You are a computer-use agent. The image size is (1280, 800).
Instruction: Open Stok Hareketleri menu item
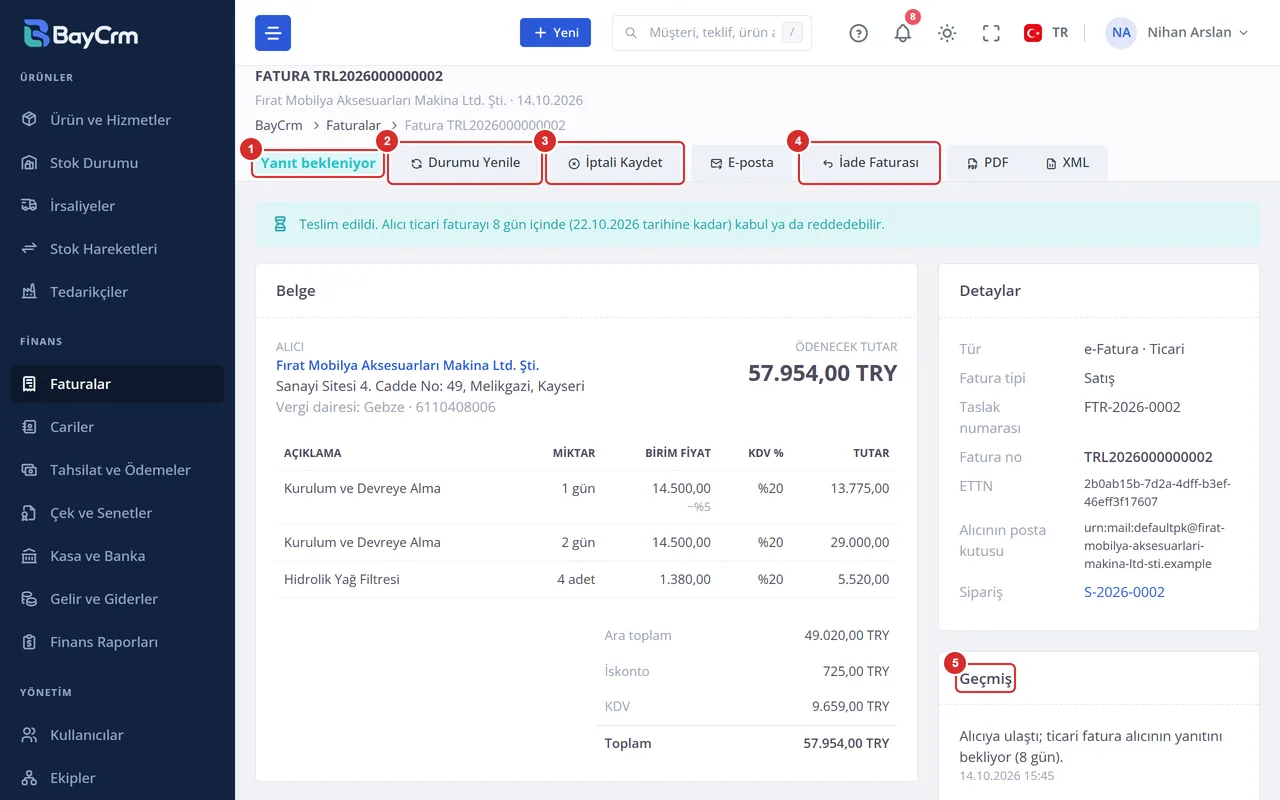pos(117,249)
